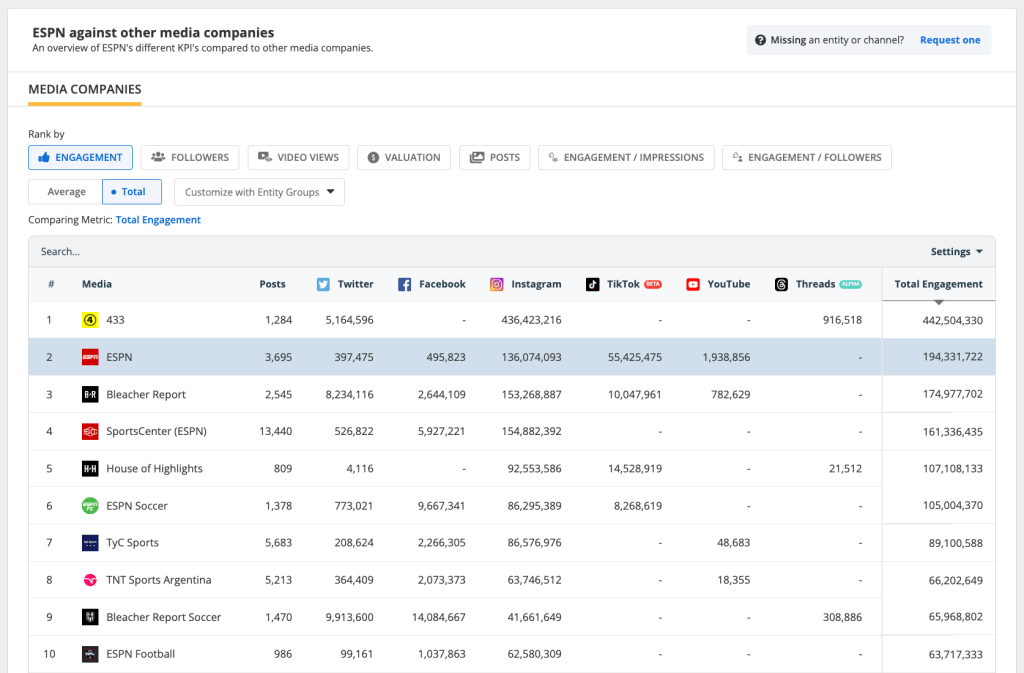The image size is (1024, 673).
Task: Click the Twitter bird icon in header
Action: pyautogui.click(x=323, y=285)
